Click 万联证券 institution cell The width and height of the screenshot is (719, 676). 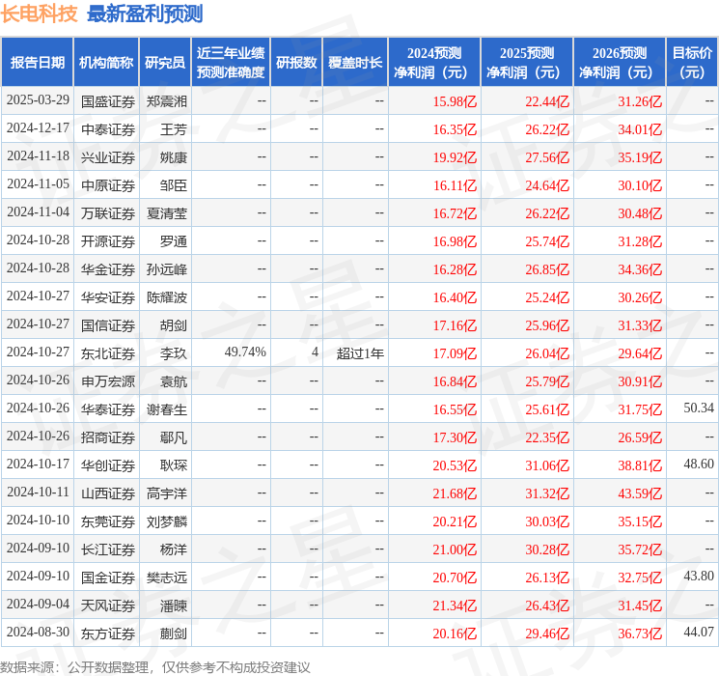point(108,213)
